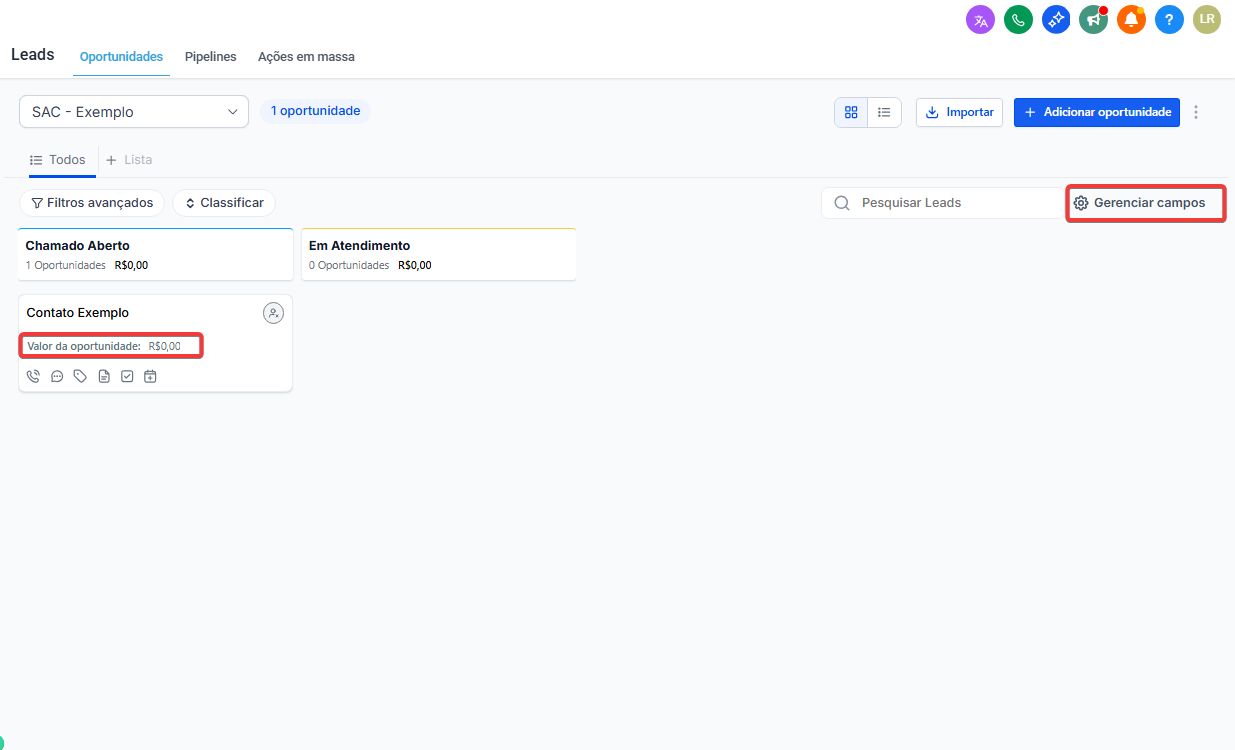The width and height of the screenshot is (1235, 750).
Task: Open the chat message icon on the card
Action: point(57,377)
